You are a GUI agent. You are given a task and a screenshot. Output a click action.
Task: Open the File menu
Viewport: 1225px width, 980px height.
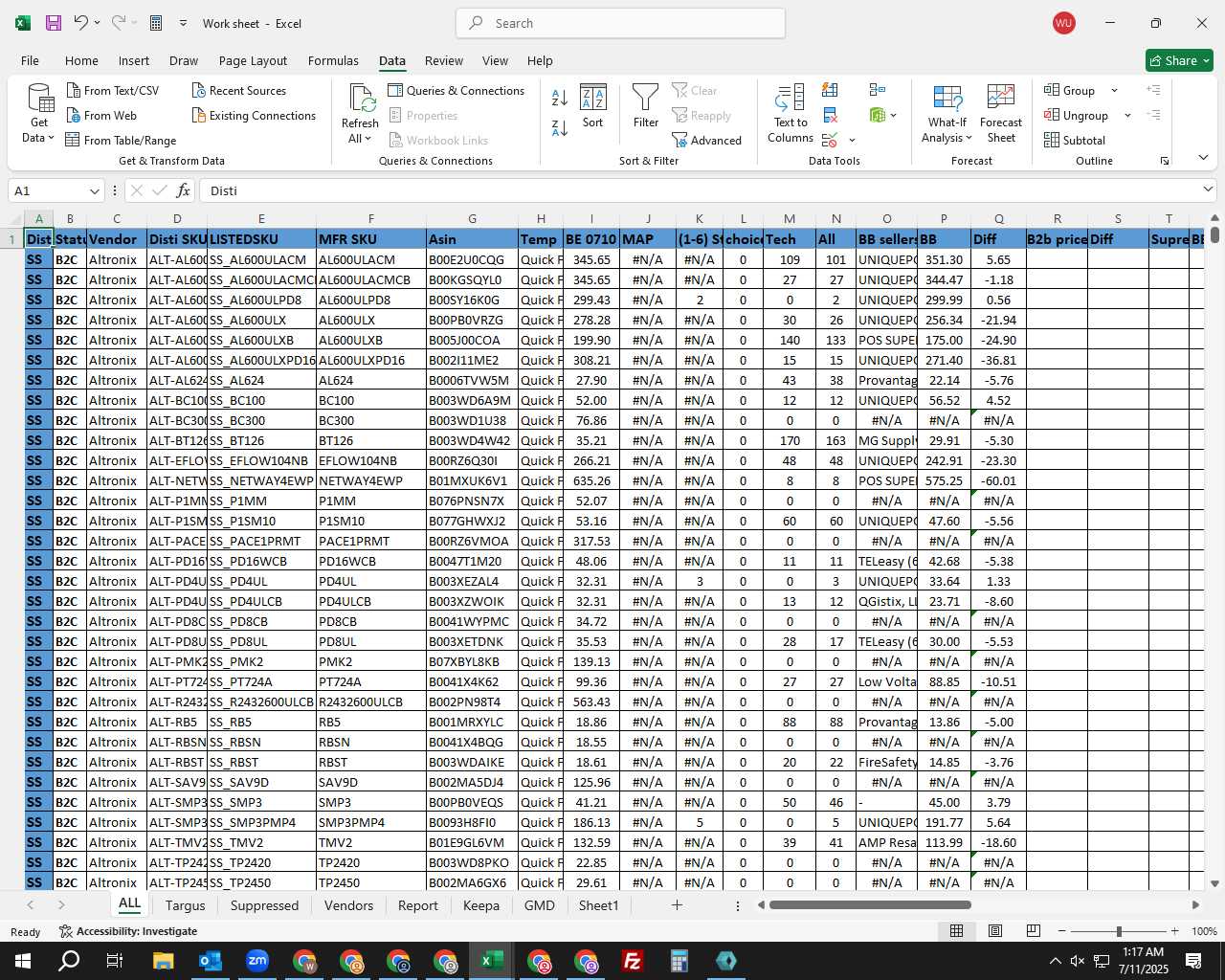click(x=31, y=60)
